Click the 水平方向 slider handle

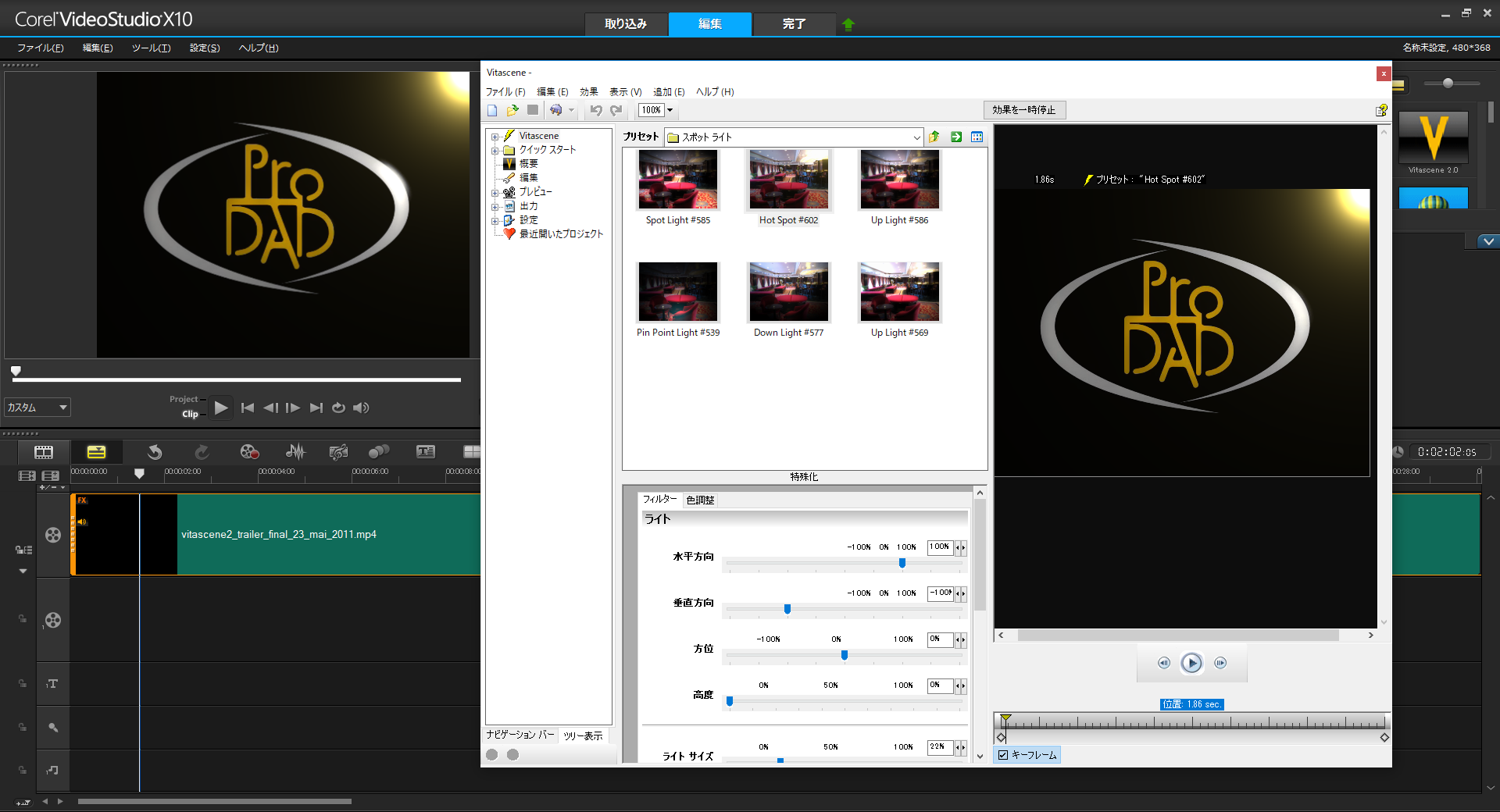coord(902,563)
